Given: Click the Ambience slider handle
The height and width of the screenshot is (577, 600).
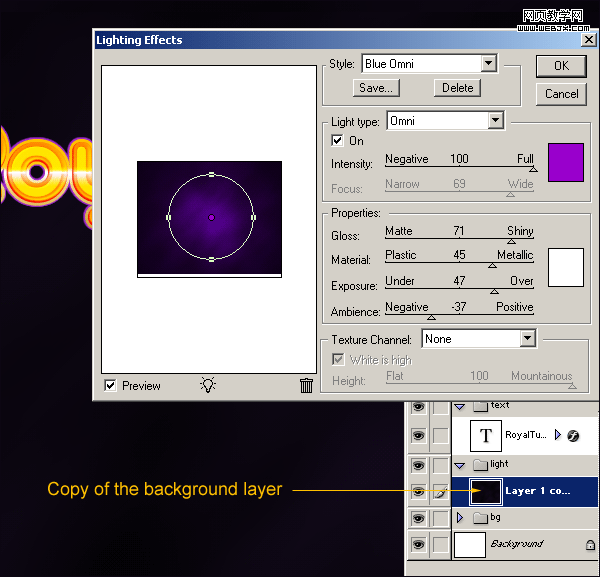Looking at the screenshot, I should [x=431, y=317].
